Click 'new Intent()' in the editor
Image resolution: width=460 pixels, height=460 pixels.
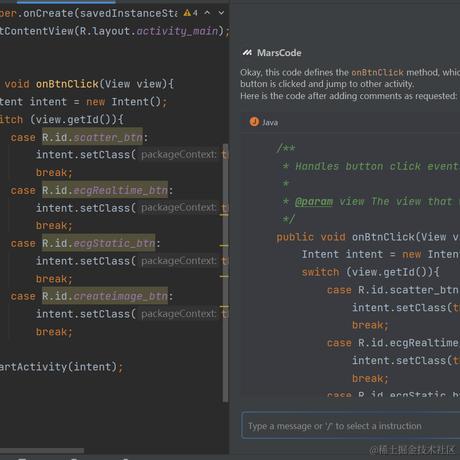(123, 102)
